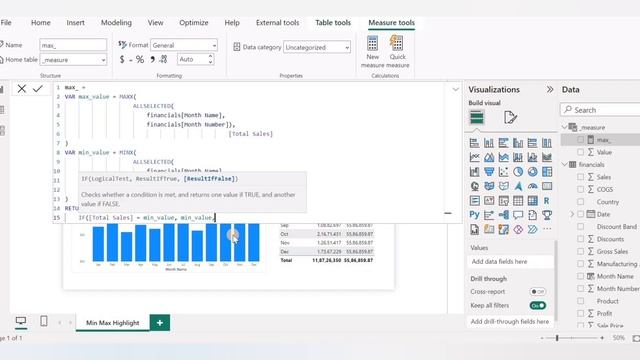
Task: Select the gauge visual
Action: [532, 186]
